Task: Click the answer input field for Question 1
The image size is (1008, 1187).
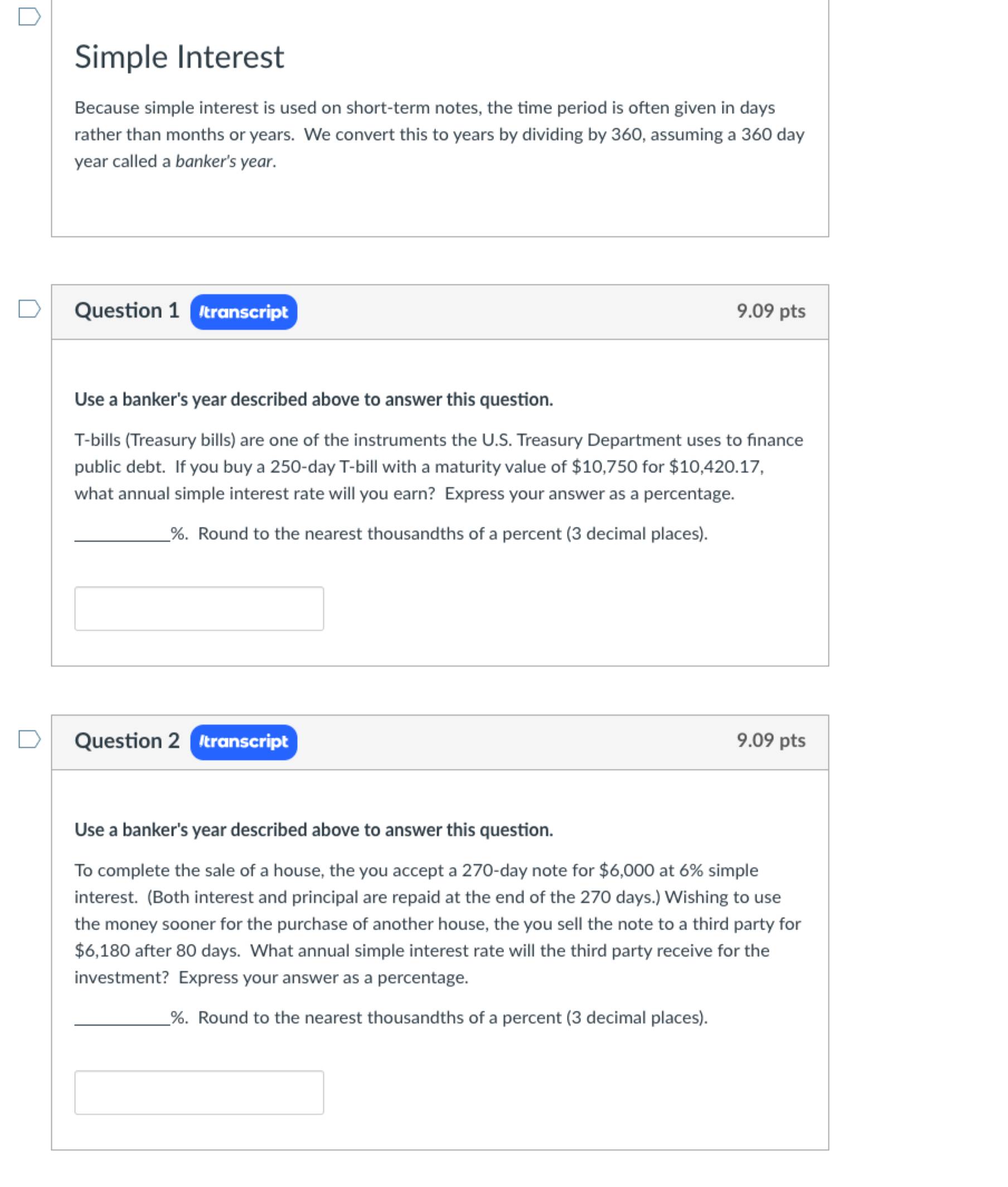Action: coord(200,609)
